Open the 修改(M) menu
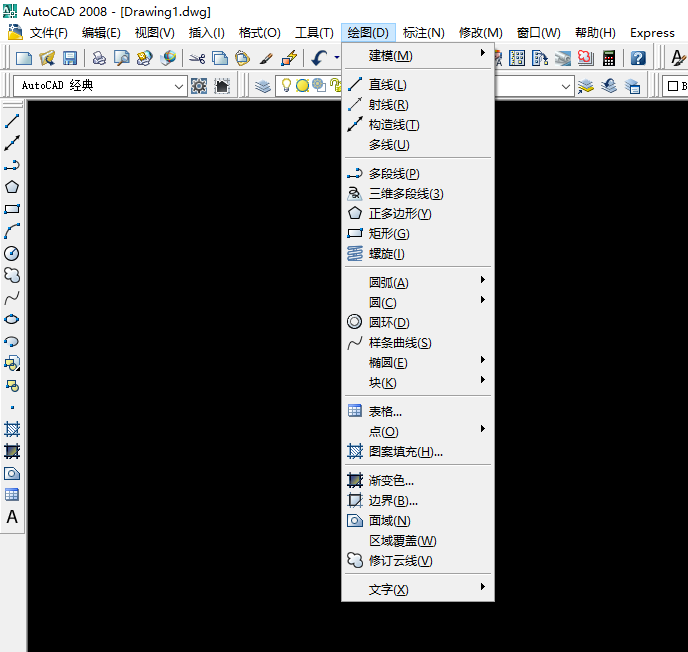The image size is (688, 652). point(480,33)
